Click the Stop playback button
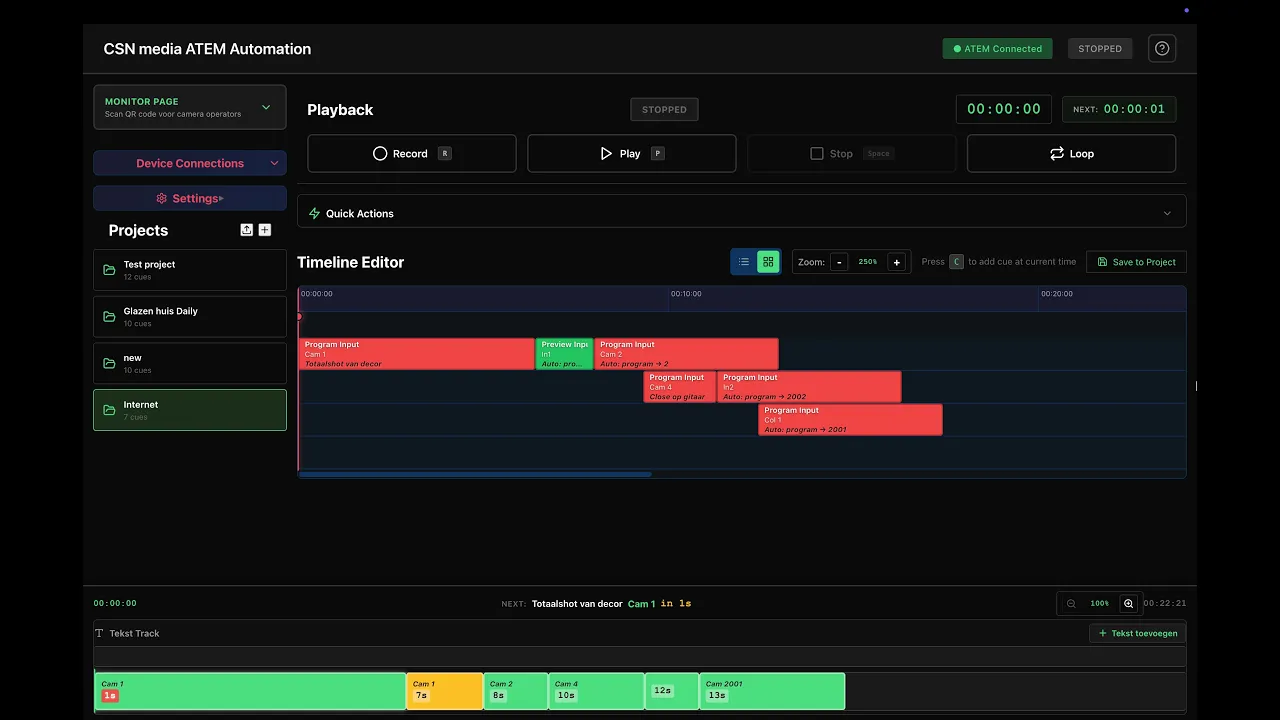1280x720 pixels. coord(851,154)
